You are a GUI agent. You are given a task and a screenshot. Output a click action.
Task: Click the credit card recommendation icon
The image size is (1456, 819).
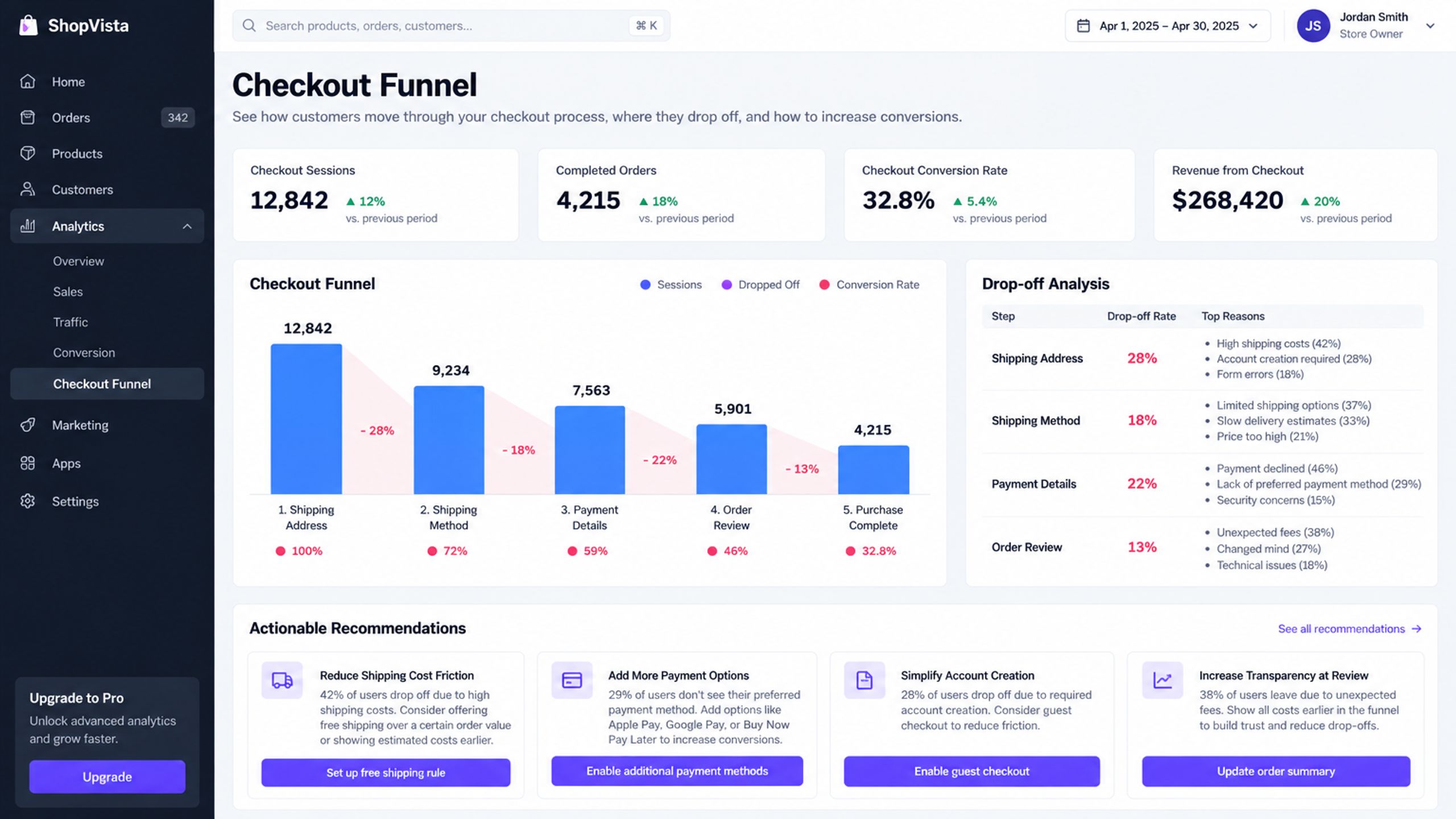coord(572,680)
